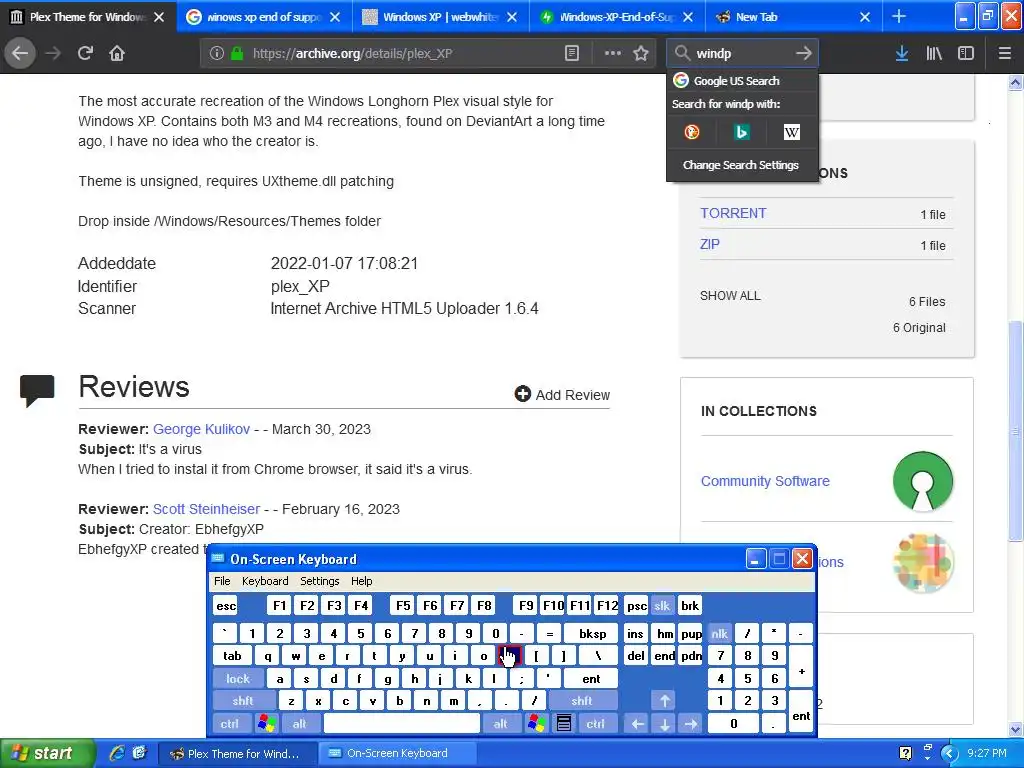Hit the bksp key on keyboard
This screenshot has width=1024, height=768.
pos(592,633)
